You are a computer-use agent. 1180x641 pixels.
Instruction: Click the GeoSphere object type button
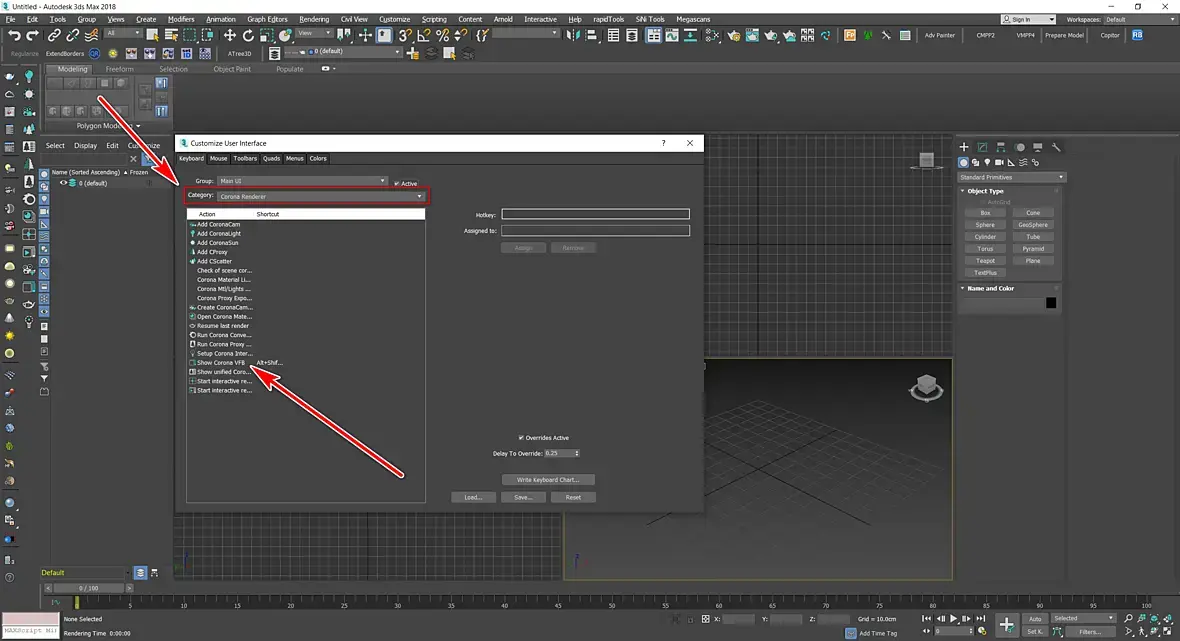(1032, 225)
